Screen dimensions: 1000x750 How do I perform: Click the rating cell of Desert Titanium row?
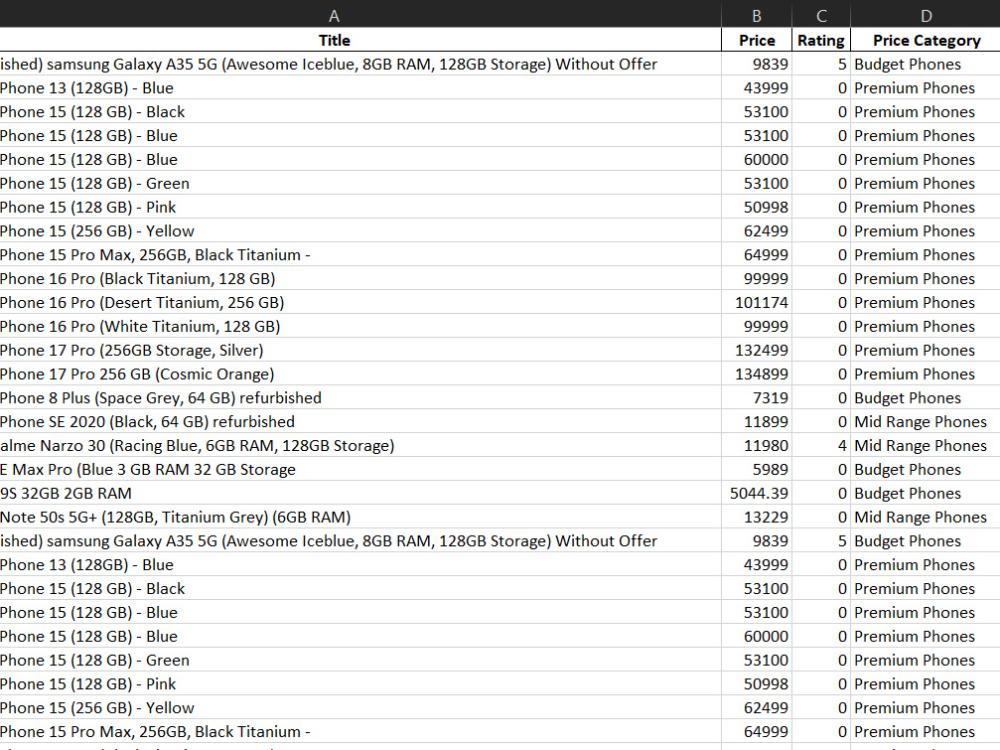tap(821, 302)
